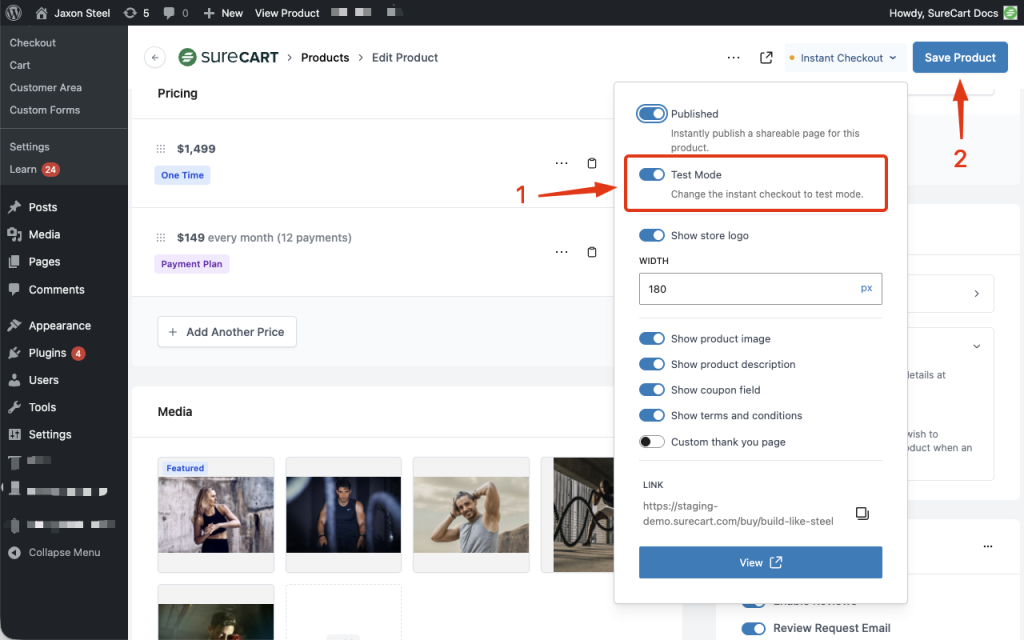
Task: Click the Media icon in sidebar
Action: (14, 234)
